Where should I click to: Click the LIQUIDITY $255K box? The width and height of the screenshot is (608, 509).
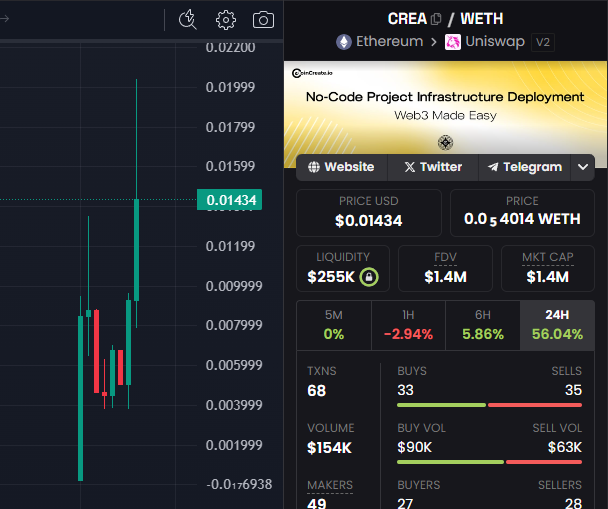tap(343, 268)
